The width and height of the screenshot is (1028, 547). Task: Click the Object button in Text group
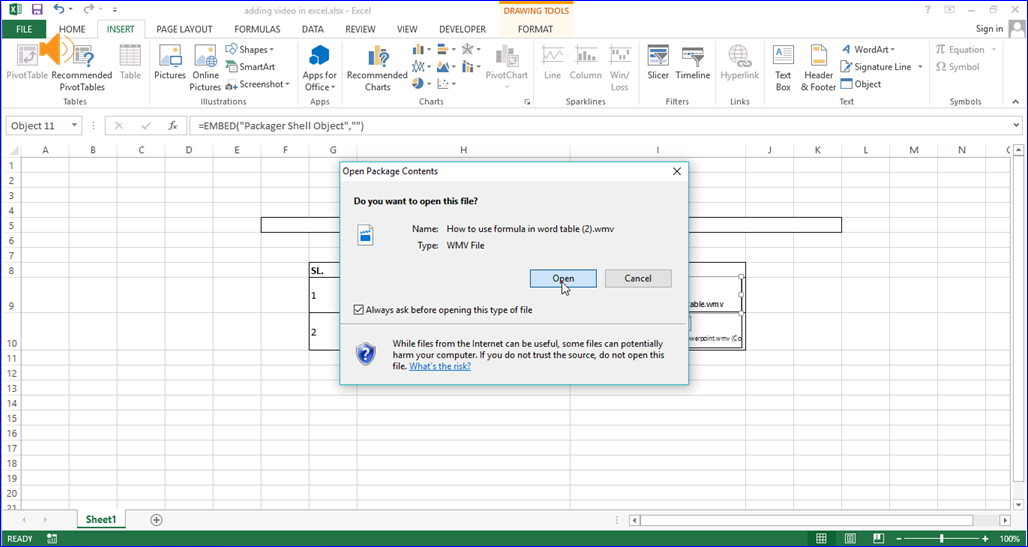pos(861,84)
